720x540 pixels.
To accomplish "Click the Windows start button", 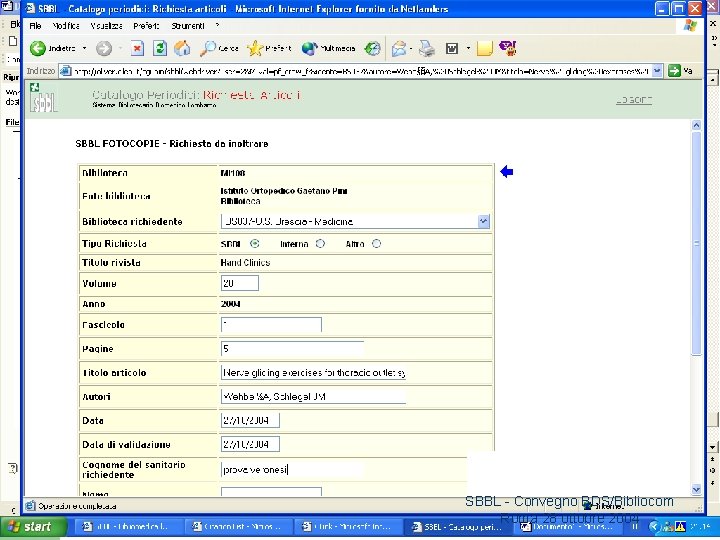I will tap(30, 526).
